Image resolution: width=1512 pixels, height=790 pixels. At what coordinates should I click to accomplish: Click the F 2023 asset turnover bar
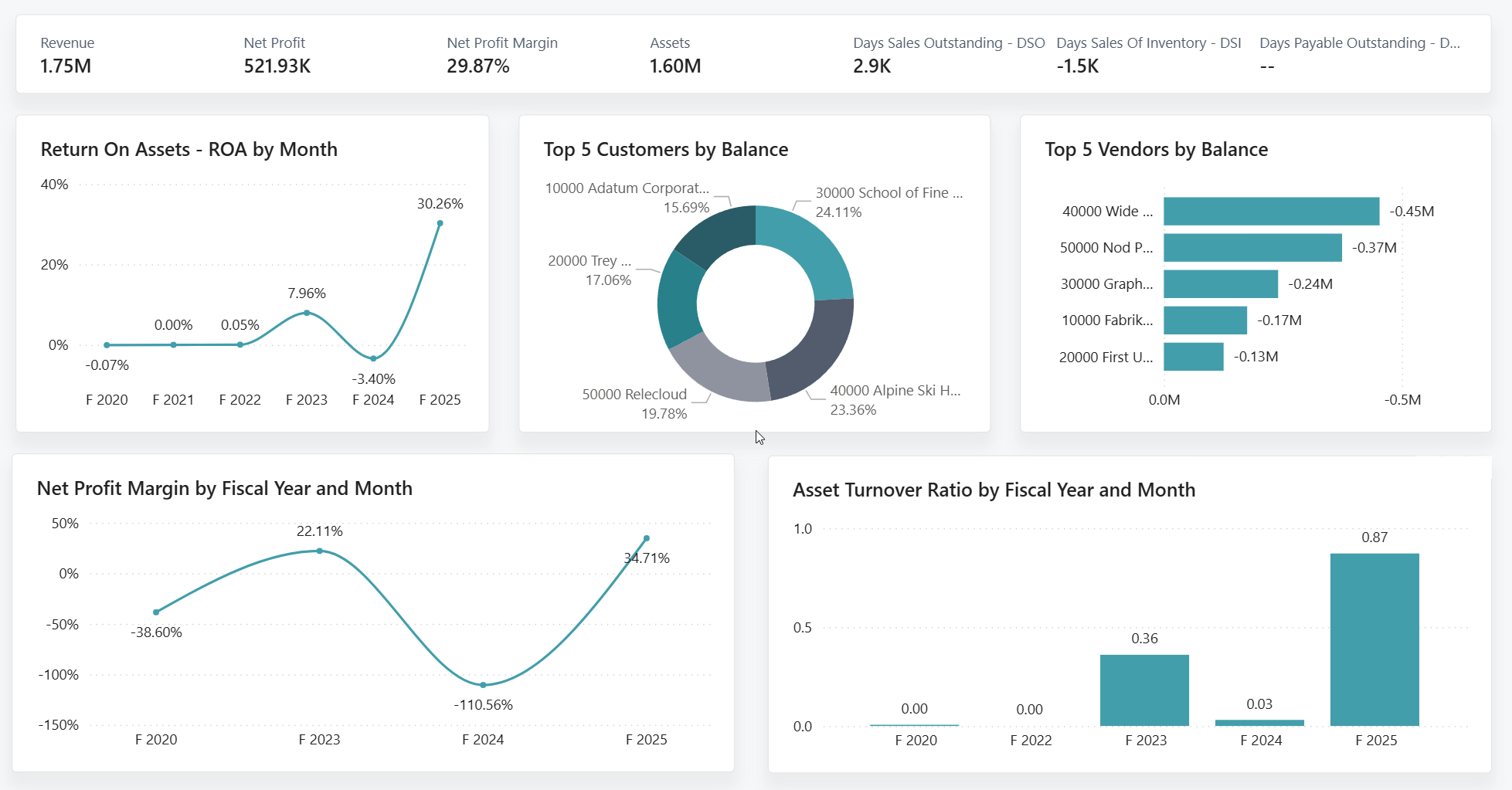click(x=1144, y=690)
